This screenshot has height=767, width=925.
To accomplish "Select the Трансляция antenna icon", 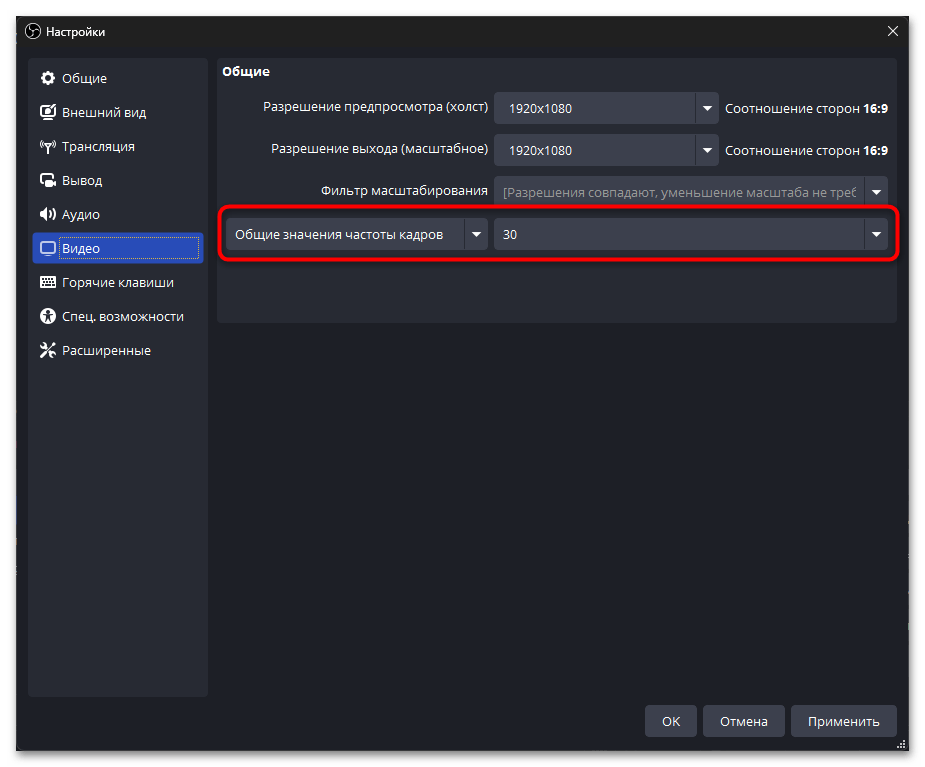I will coord(47,147).
